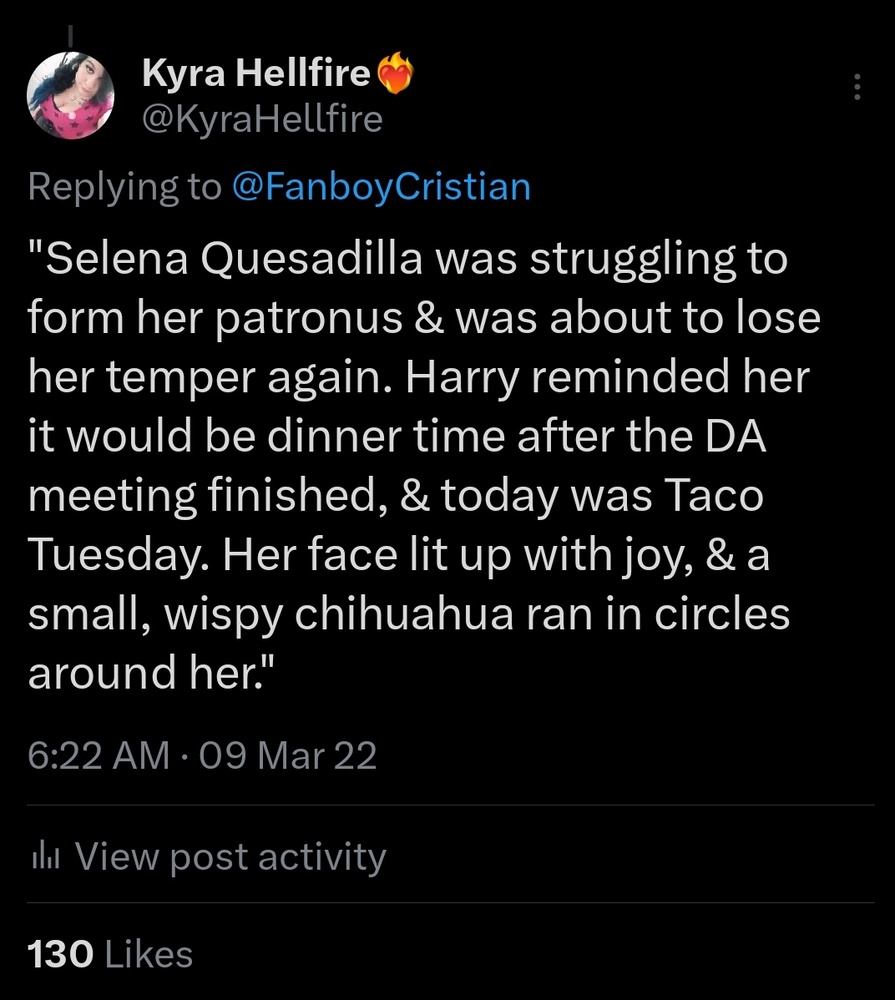
Task: Click 'around her.' at the end of the tweet
Action: (148, 673)
